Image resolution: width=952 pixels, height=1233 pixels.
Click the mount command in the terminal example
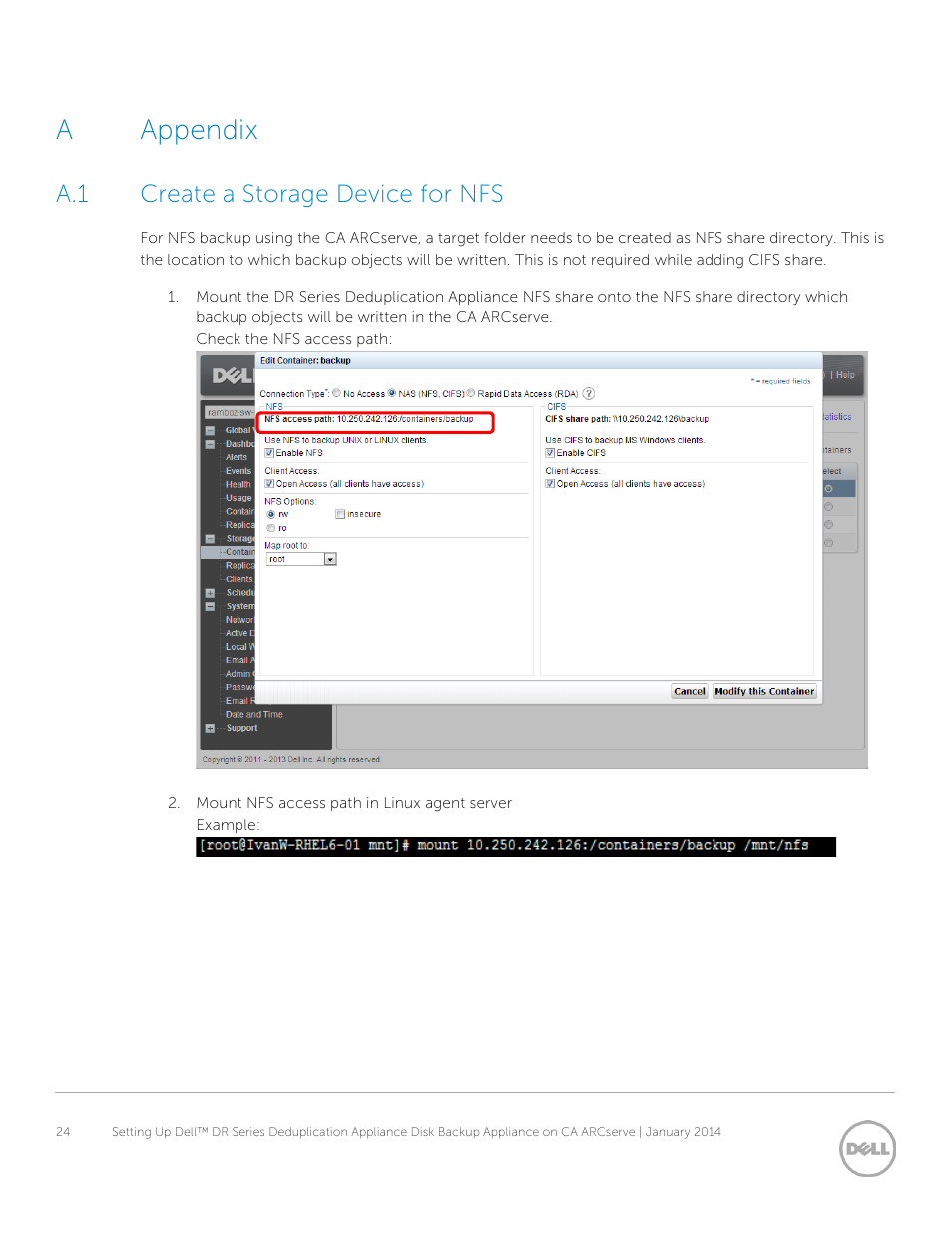point(613,845)
